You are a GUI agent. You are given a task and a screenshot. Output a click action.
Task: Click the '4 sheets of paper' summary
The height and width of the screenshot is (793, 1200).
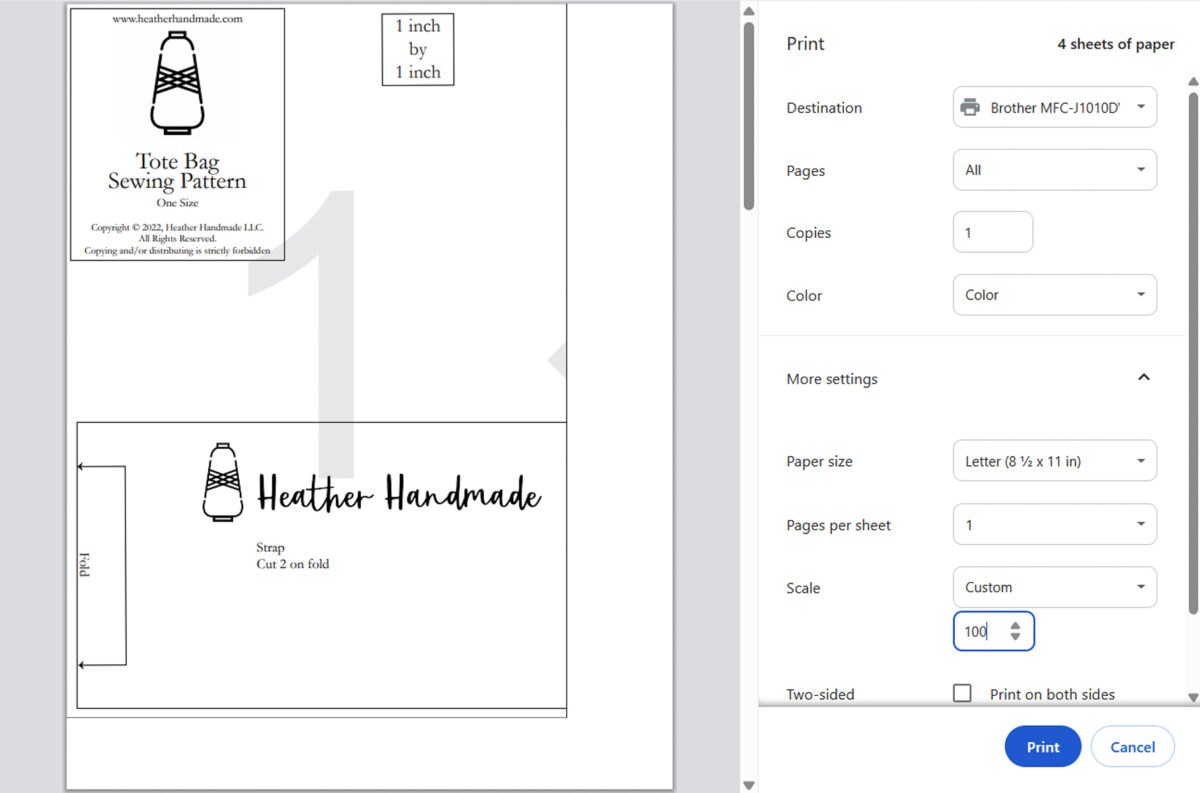1116,44
